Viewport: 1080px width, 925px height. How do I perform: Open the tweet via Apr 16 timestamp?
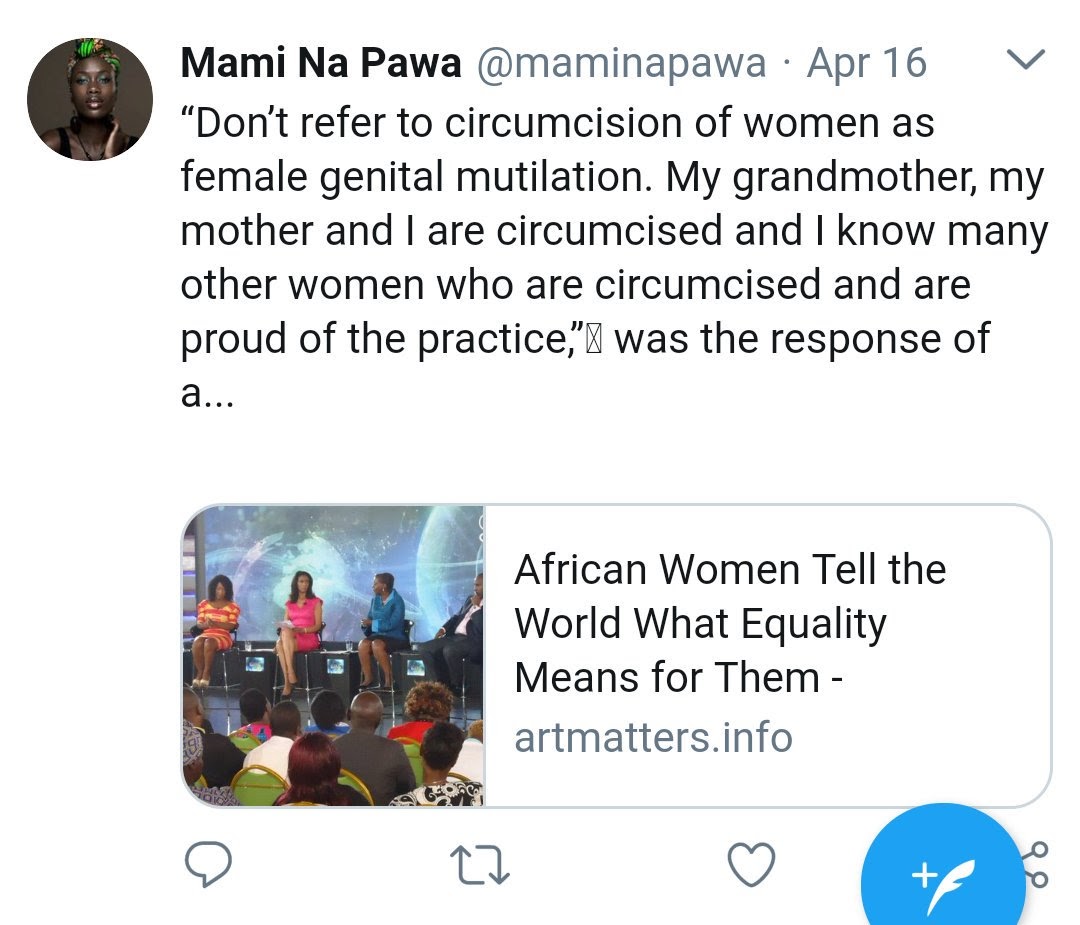coord(866,64)
